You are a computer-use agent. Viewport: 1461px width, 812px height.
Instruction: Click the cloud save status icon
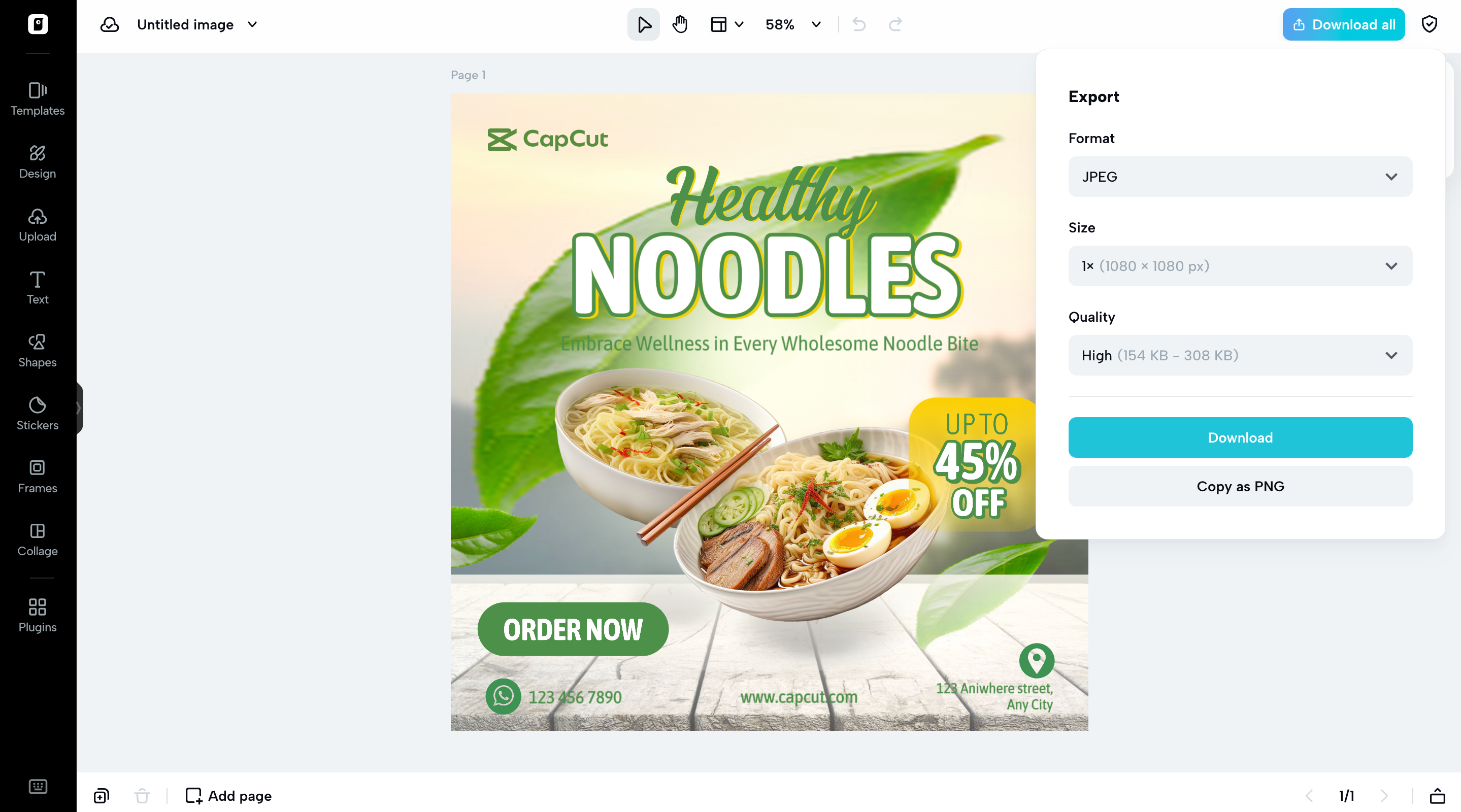110,24
